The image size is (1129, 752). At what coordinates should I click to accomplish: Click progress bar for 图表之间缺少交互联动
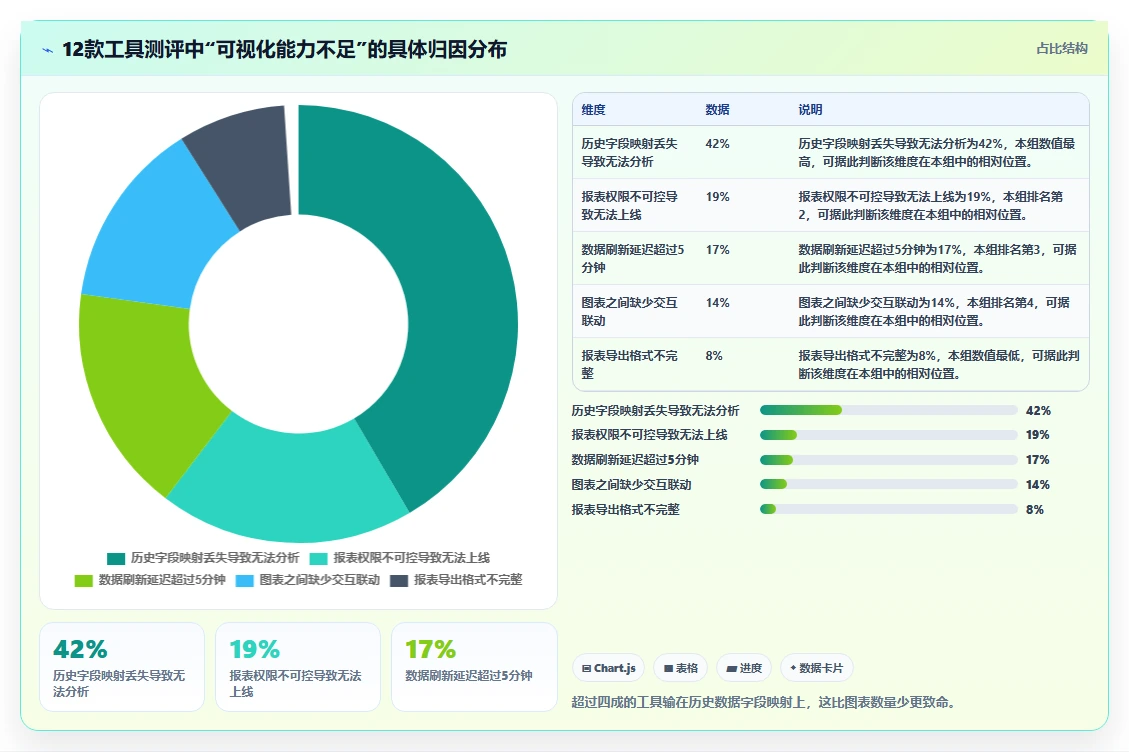pos(889,485)
